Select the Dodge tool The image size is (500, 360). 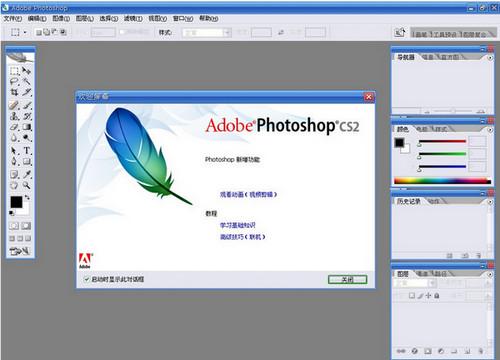coord(26,138)
